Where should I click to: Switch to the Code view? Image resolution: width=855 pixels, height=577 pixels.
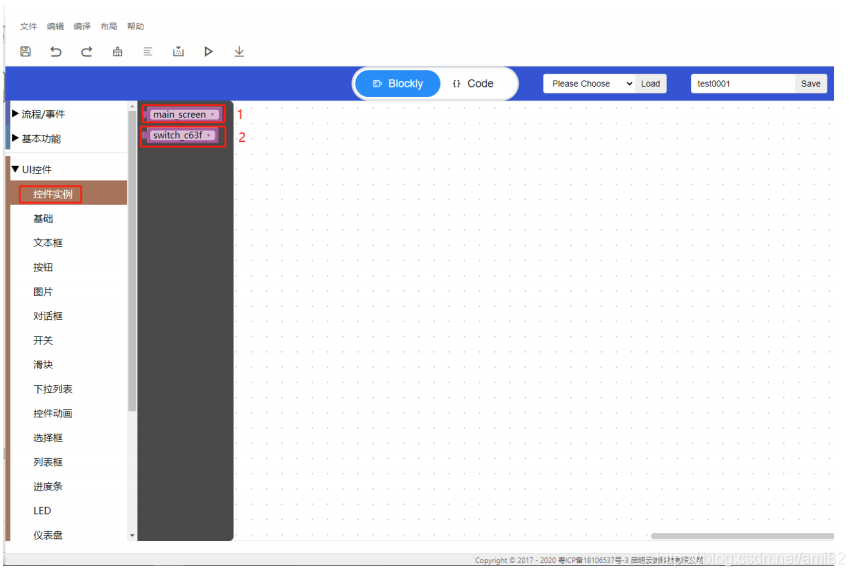[x=473, y=83]
